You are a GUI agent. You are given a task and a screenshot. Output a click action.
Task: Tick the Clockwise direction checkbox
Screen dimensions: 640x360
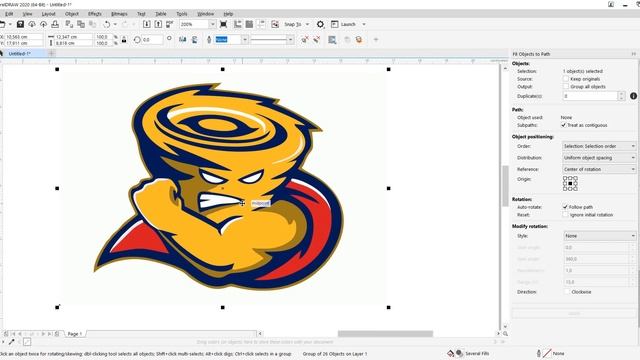pos(567,292)
